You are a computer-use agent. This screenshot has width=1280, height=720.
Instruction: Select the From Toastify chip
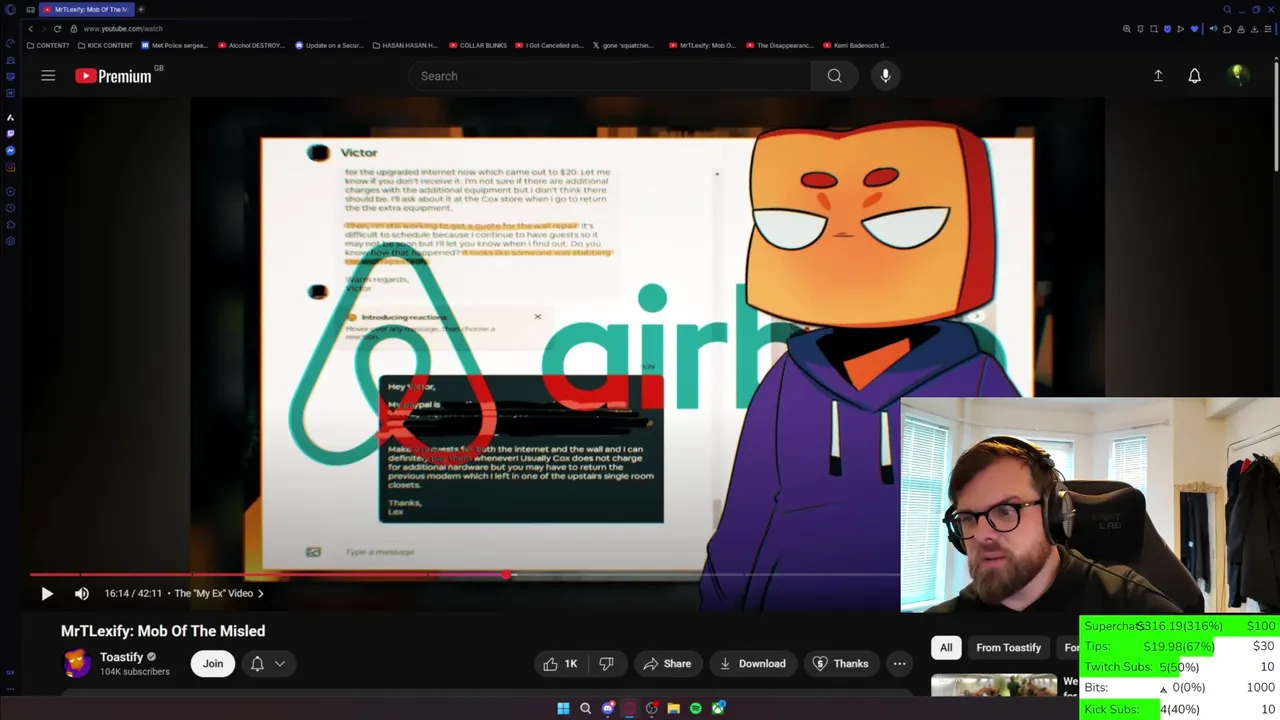pos(1008,648)
